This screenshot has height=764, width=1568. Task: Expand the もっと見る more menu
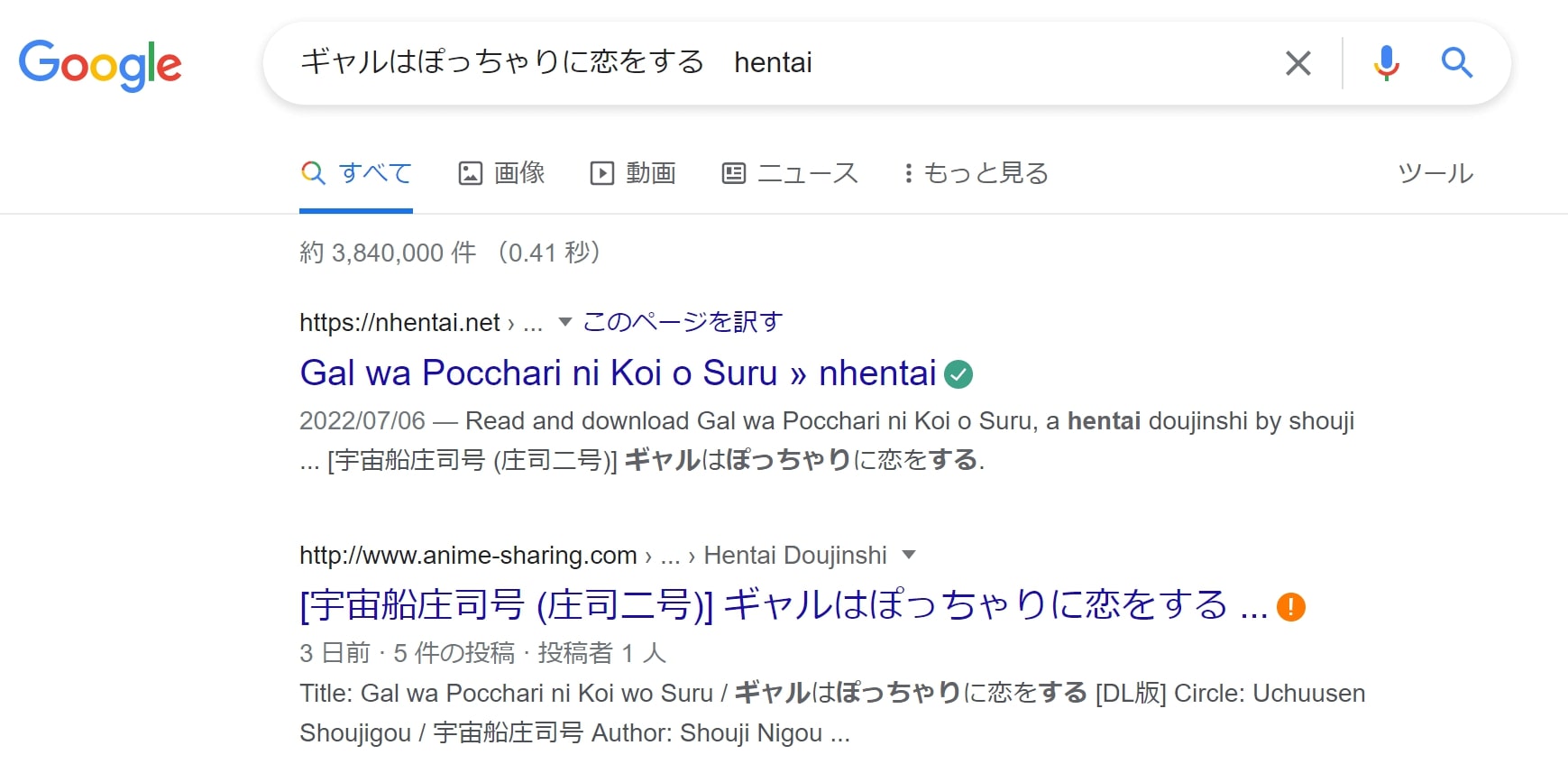pos(977,172)
